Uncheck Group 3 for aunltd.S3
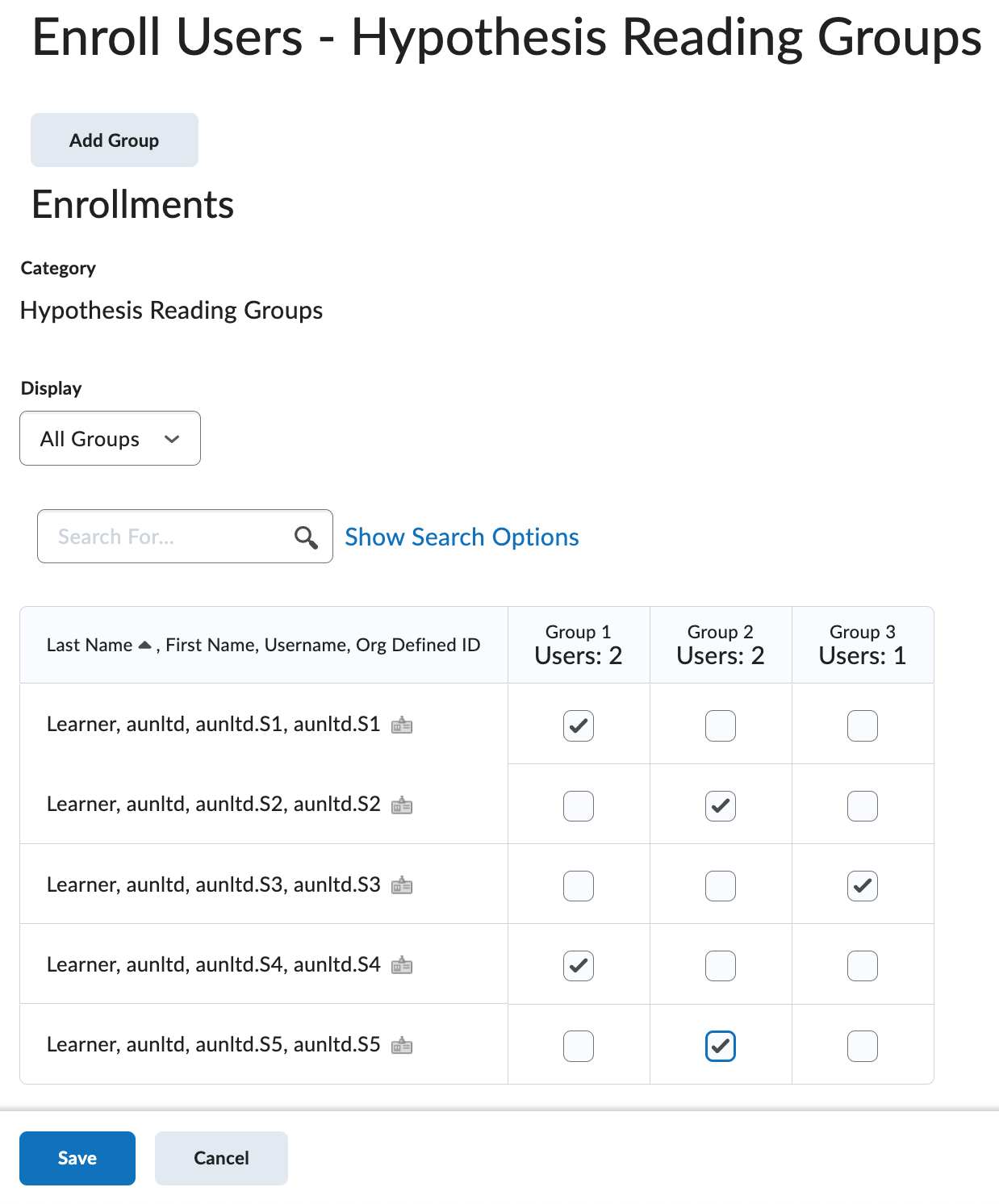The width and height of the screenshot is (999, 1204). [x=862, y=885]
